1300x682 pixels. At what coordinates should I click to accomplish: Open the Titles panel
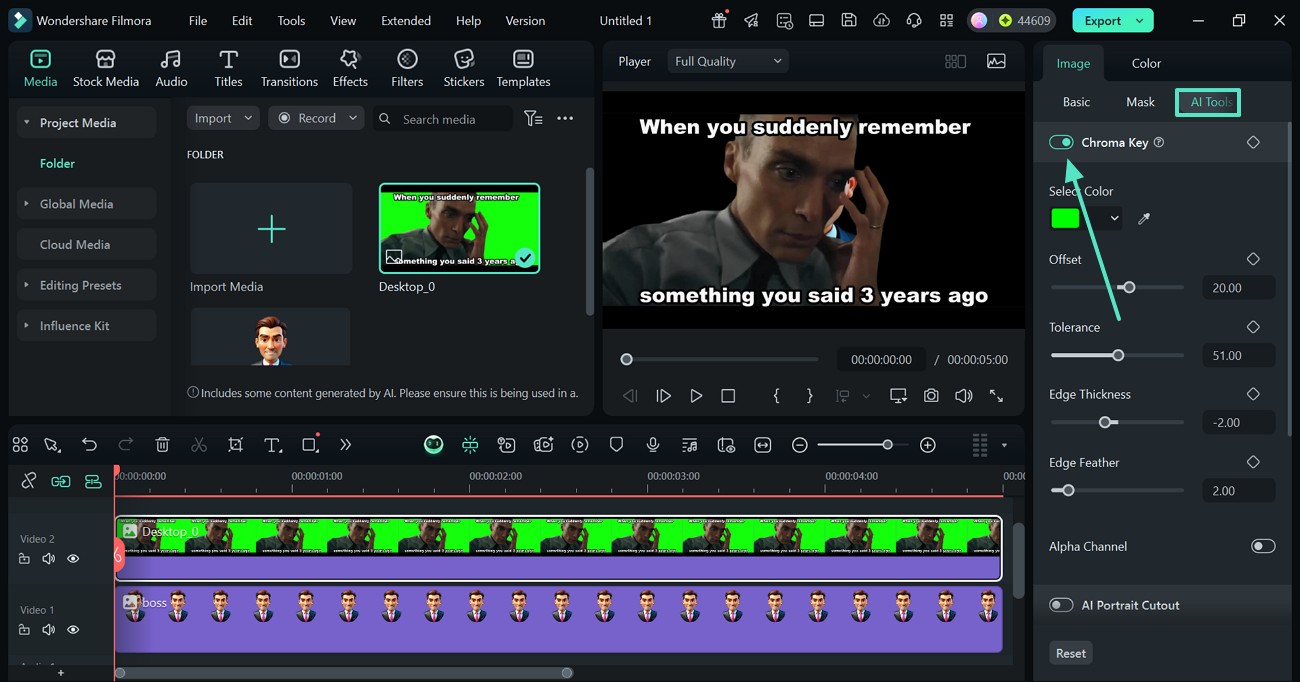(228, 68)
